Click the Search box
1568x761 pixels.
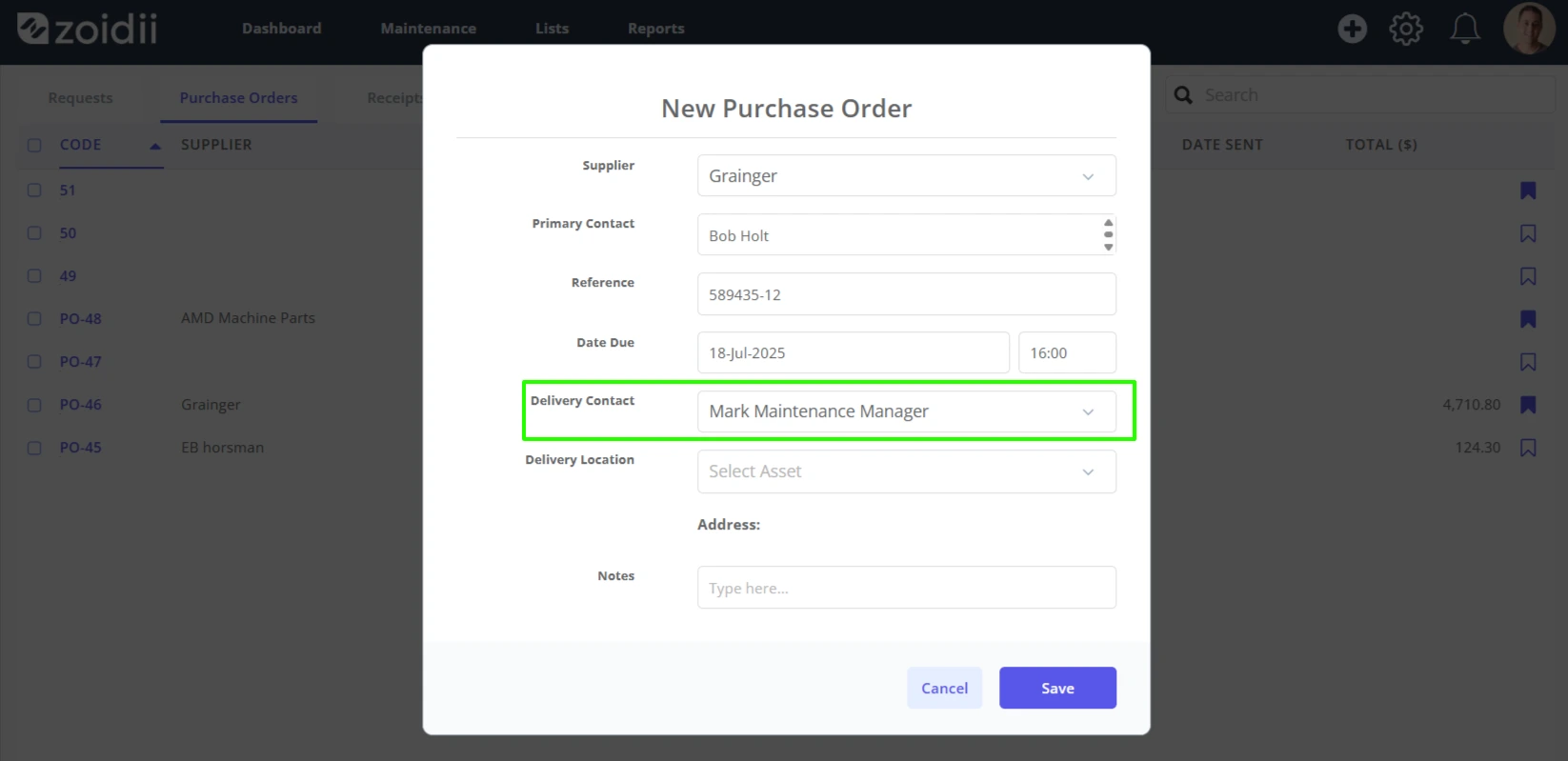point(1359,95)
